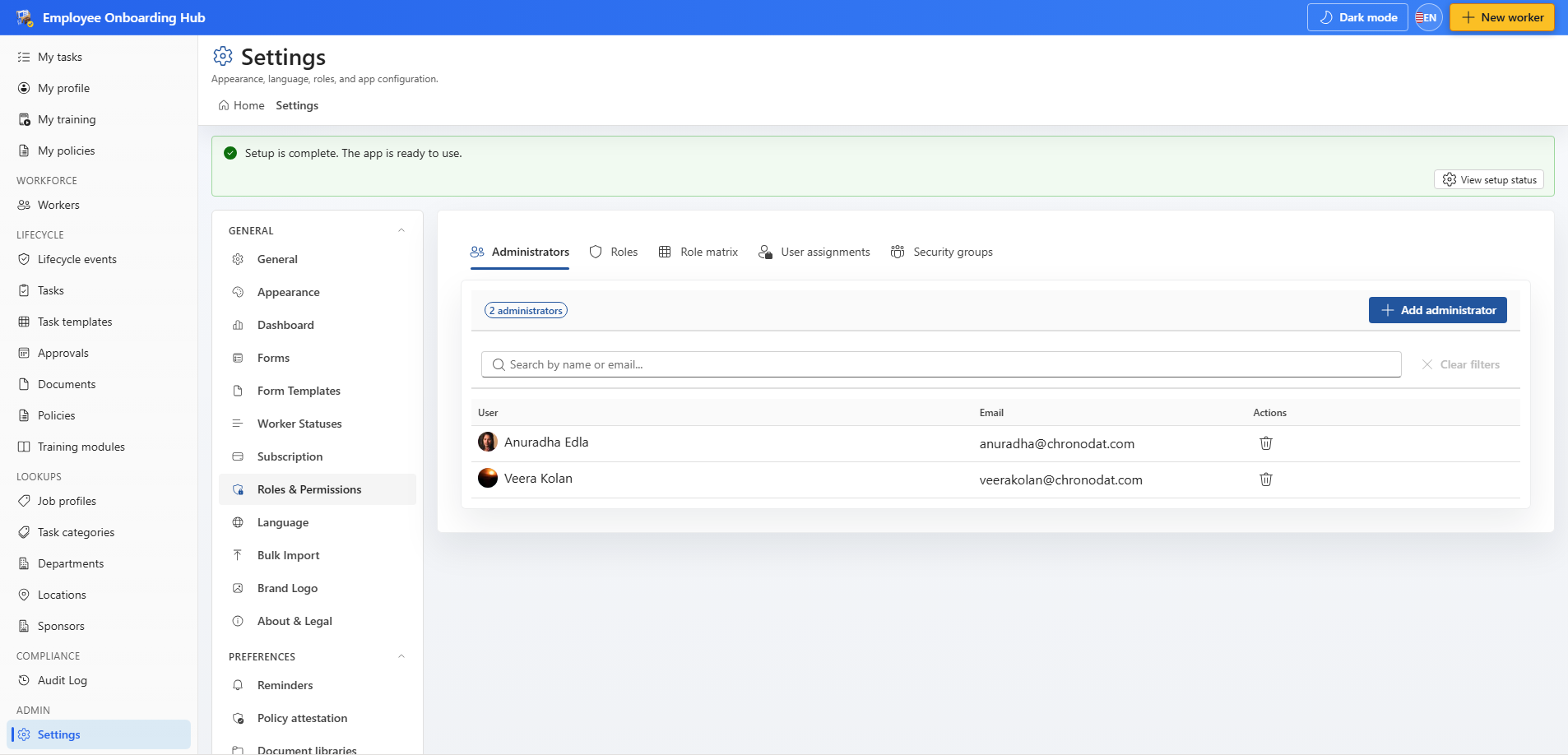Open the Audit Log
Viewport: 1568px width, 755px height.
click(99, 680)
